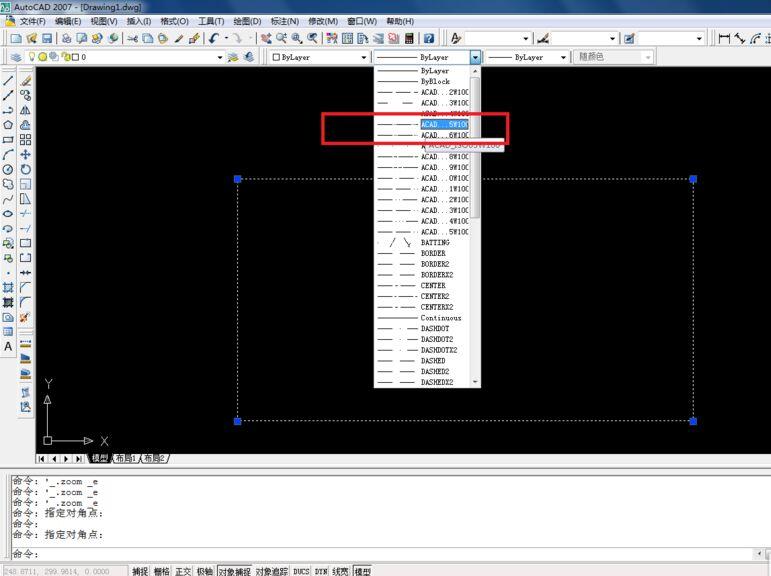The width and height of the screenshot is (771, 576).
Task: Open the 修改(M) menu
Action: [x=323, y=22]
